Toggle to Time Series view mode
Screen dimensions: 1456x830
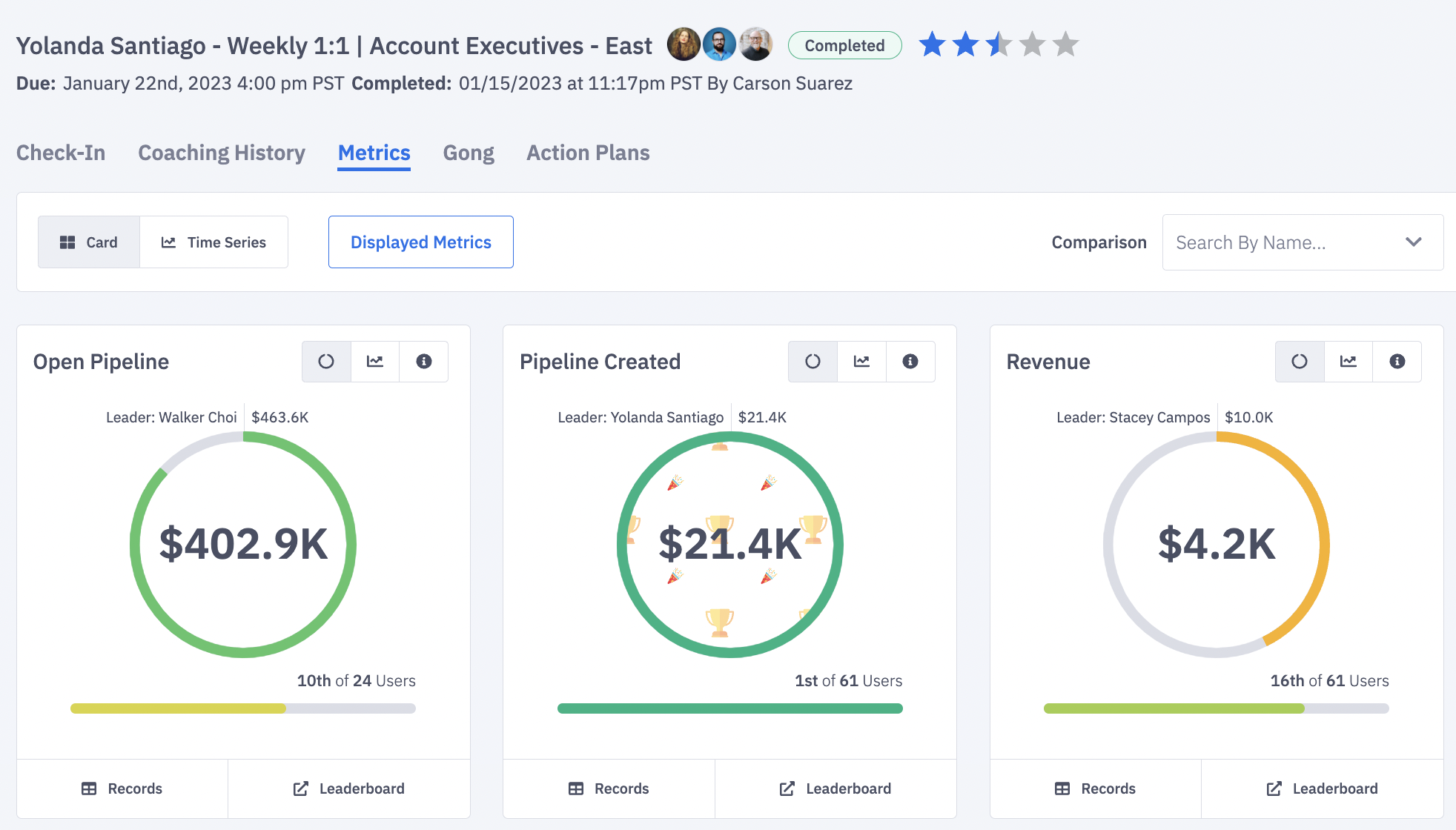click(214, 242)
